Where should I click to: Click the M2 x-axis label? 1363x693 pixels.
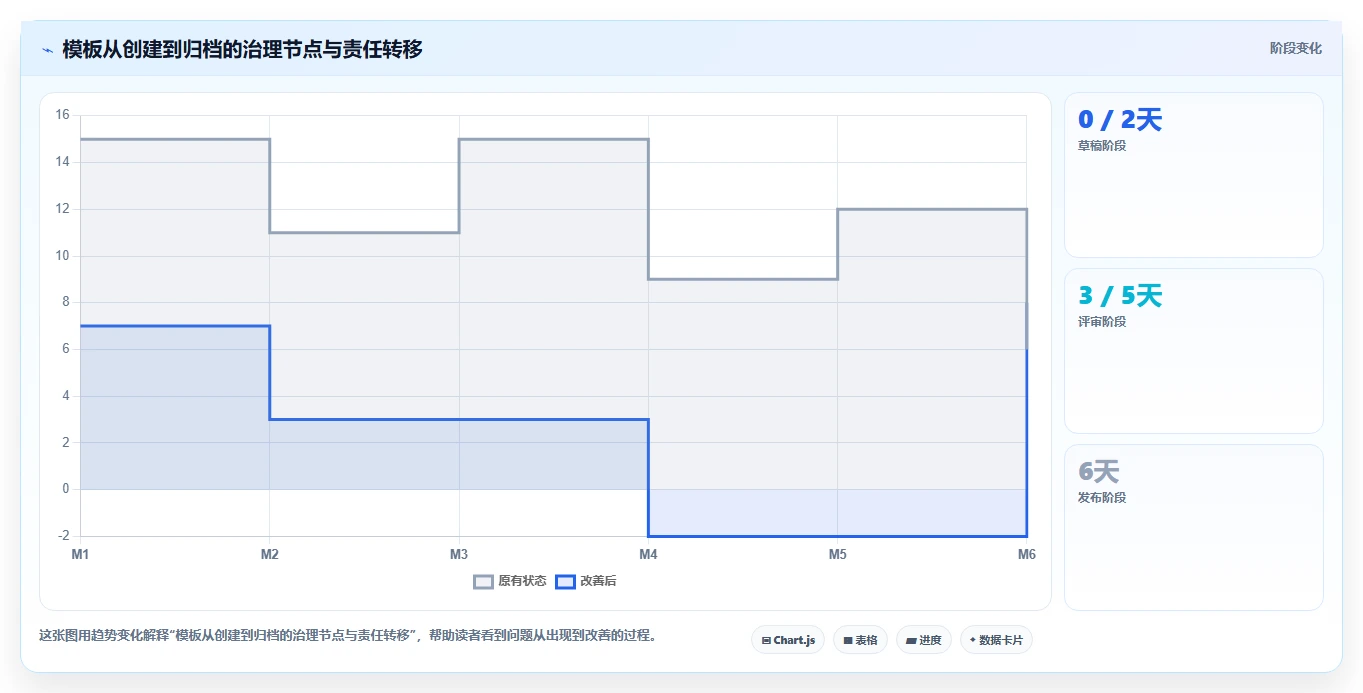click(269, 554)
